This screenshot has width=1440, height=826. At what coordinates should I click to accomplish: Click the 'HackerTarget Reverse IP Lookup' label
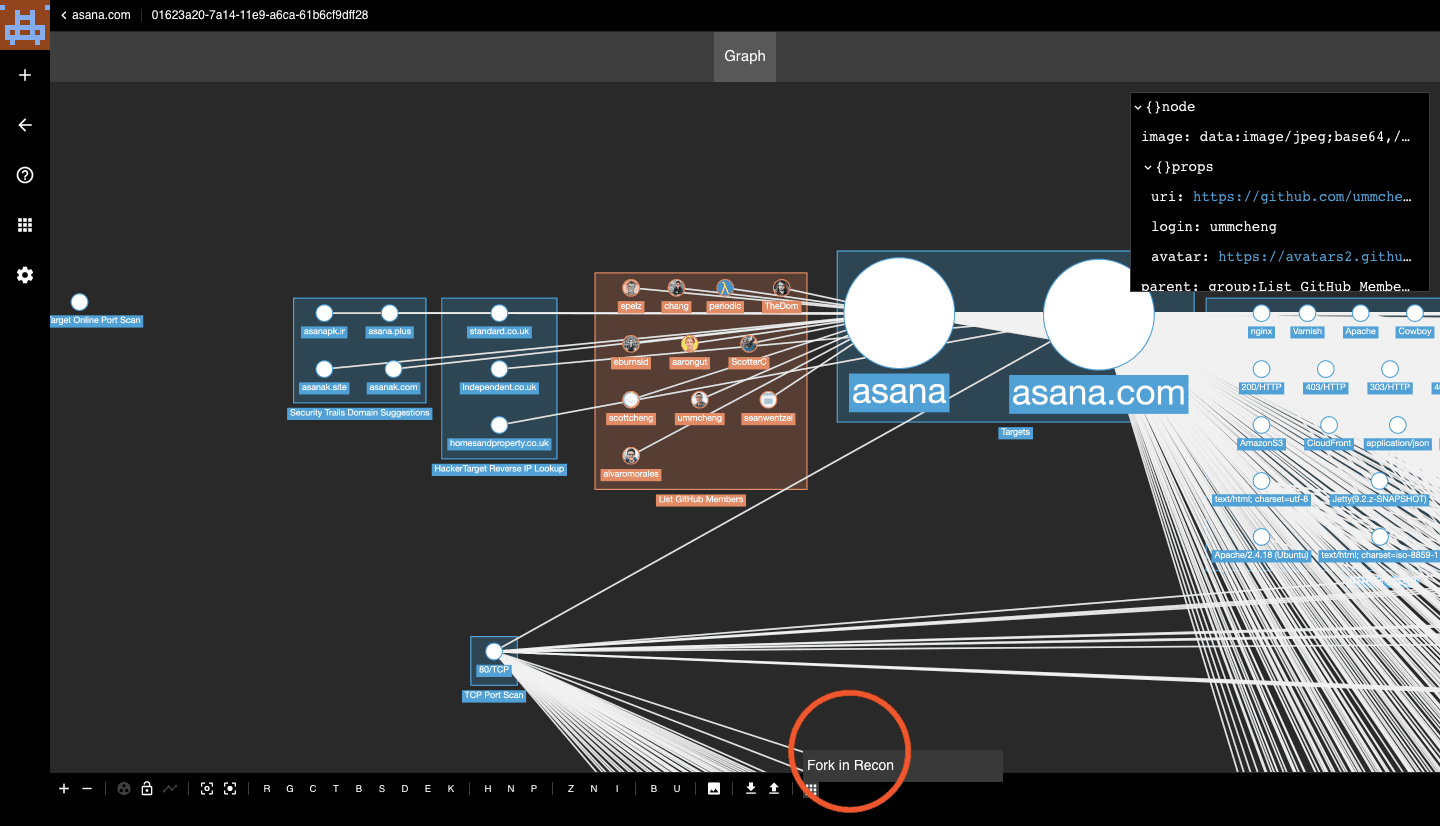(500, 469)
